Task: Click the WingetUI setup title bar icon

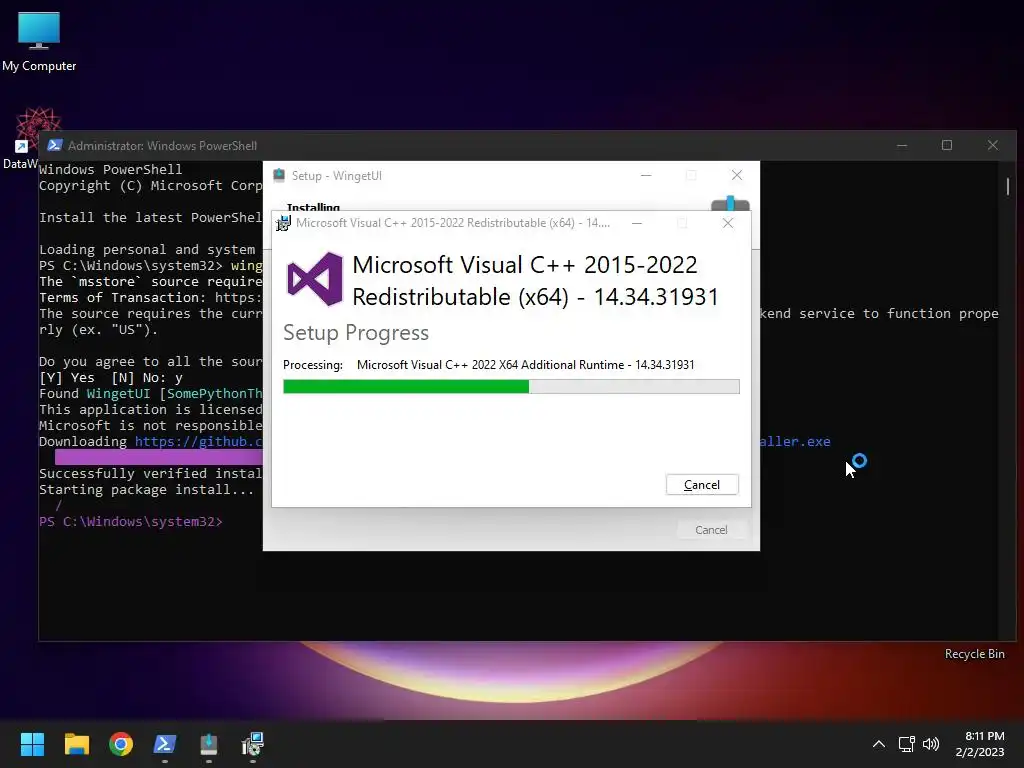Action: coord(279,175)
